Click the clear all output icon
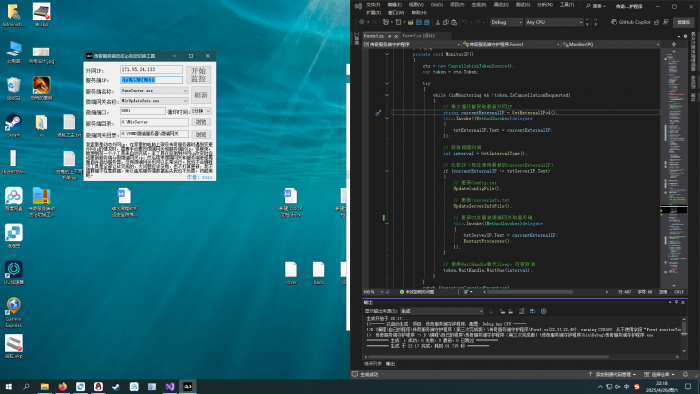 pos(521,311)
